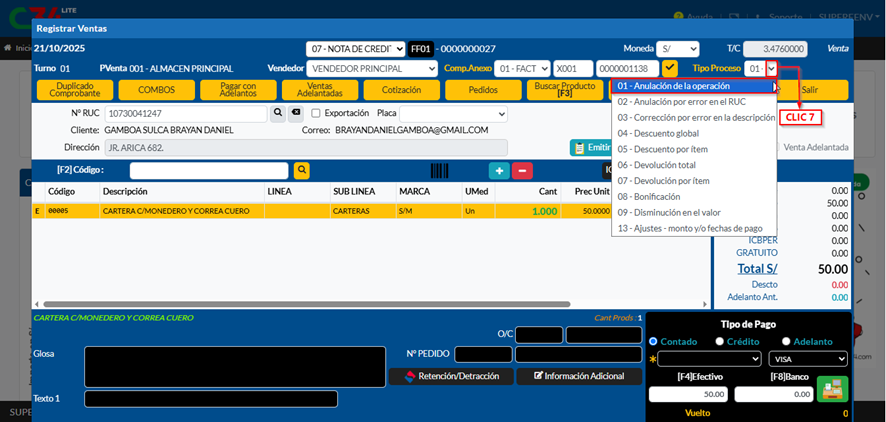Image resolution: width=886 pixels, height=422 pixels.
Task: Choose '06 - Devolución total' from list
Action: (656, 165)
